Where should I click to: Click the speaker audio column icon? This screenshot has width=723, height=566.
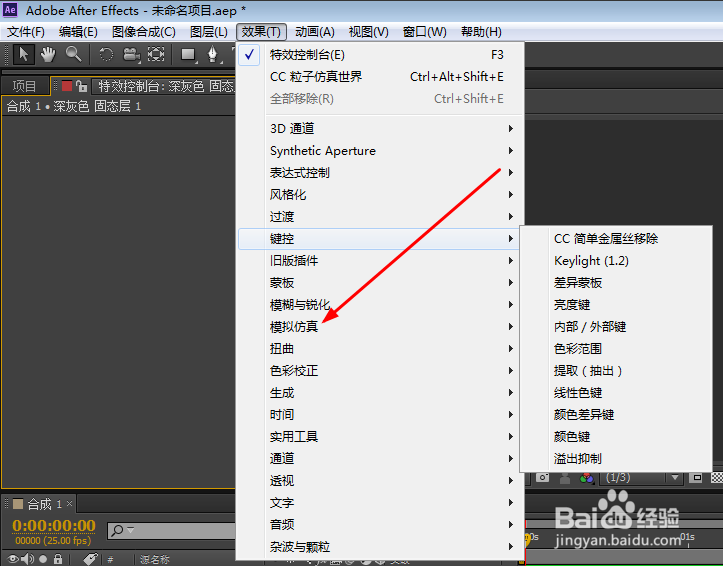point(28,559)
